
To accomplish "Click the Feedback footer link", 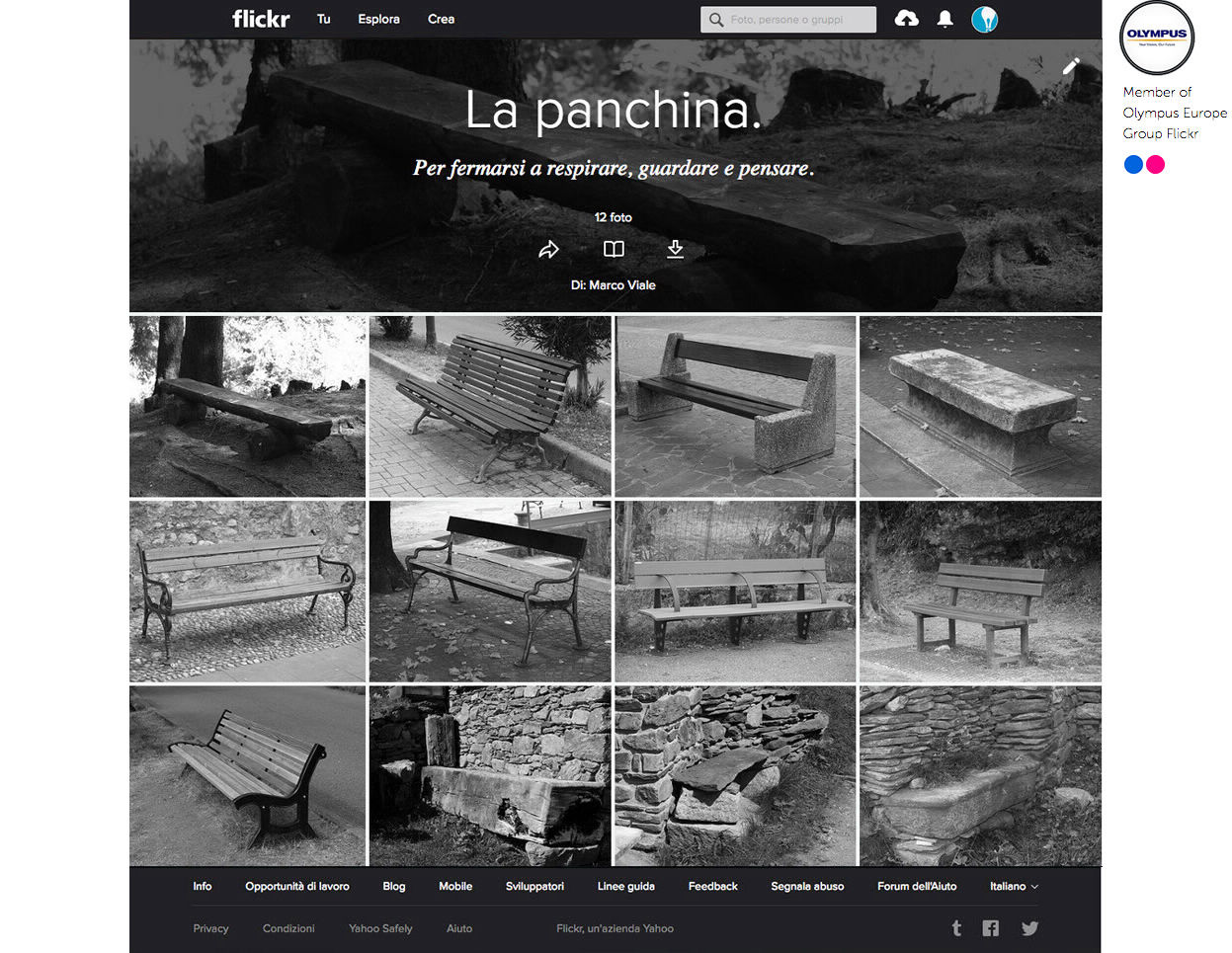I will (x=712, y=886).
